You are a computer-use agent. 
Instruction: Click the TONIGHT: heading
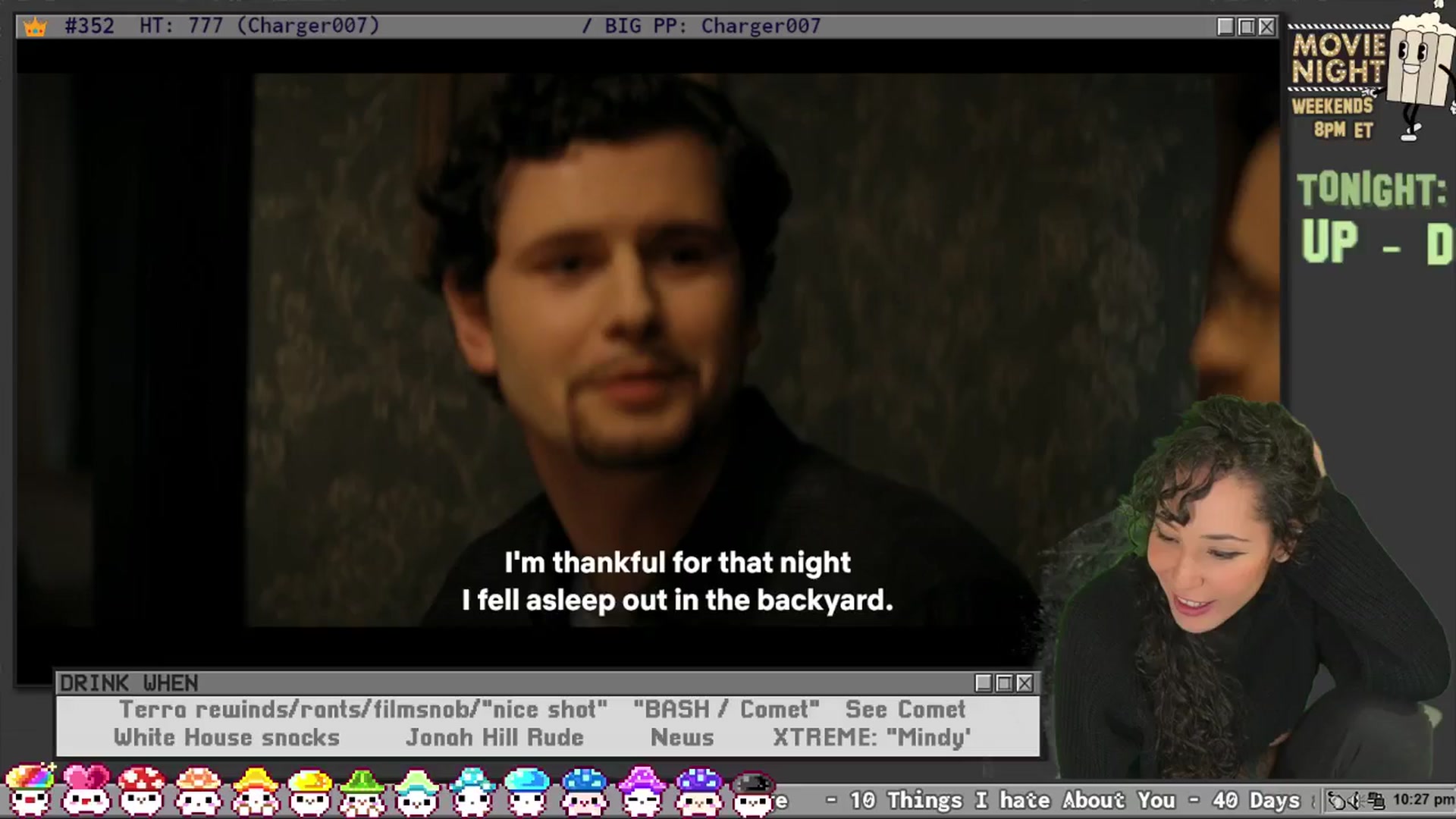1371,190
